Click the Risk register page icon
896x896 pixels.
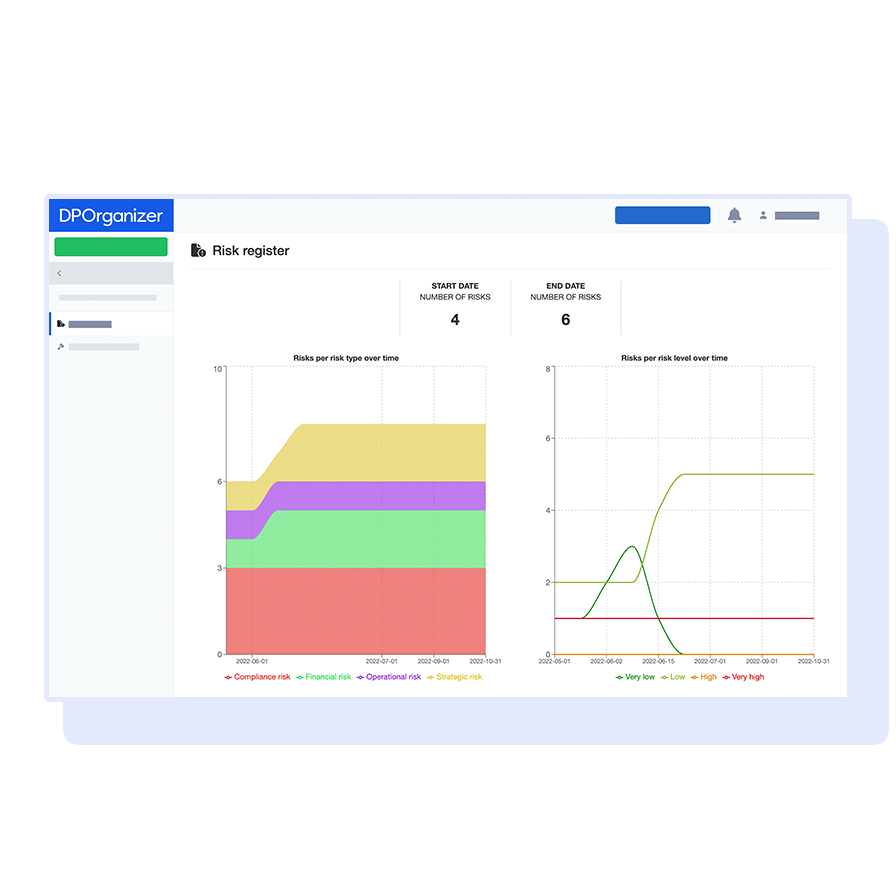(198, 251)
